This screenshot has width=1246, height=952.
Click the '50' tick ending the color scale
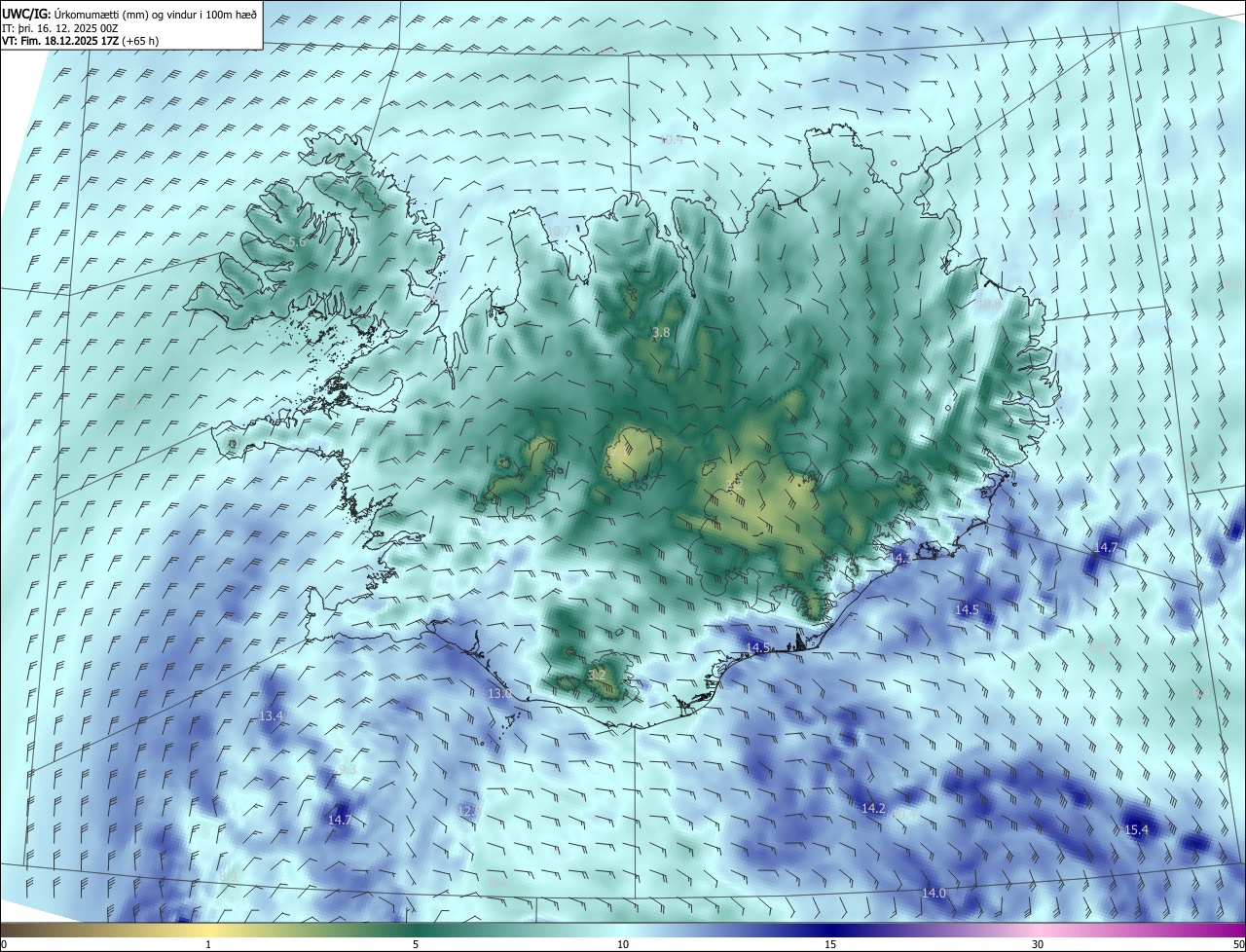coord(1238,944)
